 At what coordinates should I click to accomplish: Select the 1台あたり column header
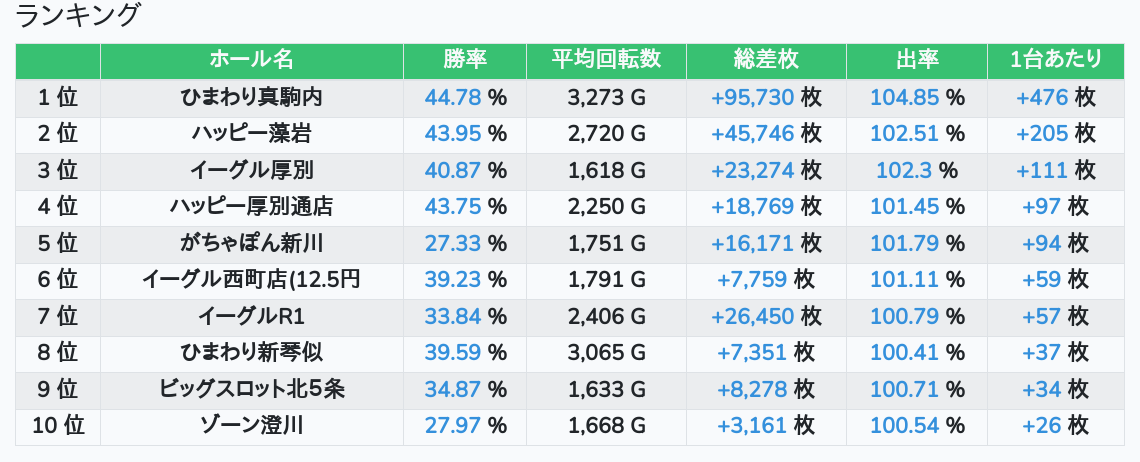(1055, 60)
